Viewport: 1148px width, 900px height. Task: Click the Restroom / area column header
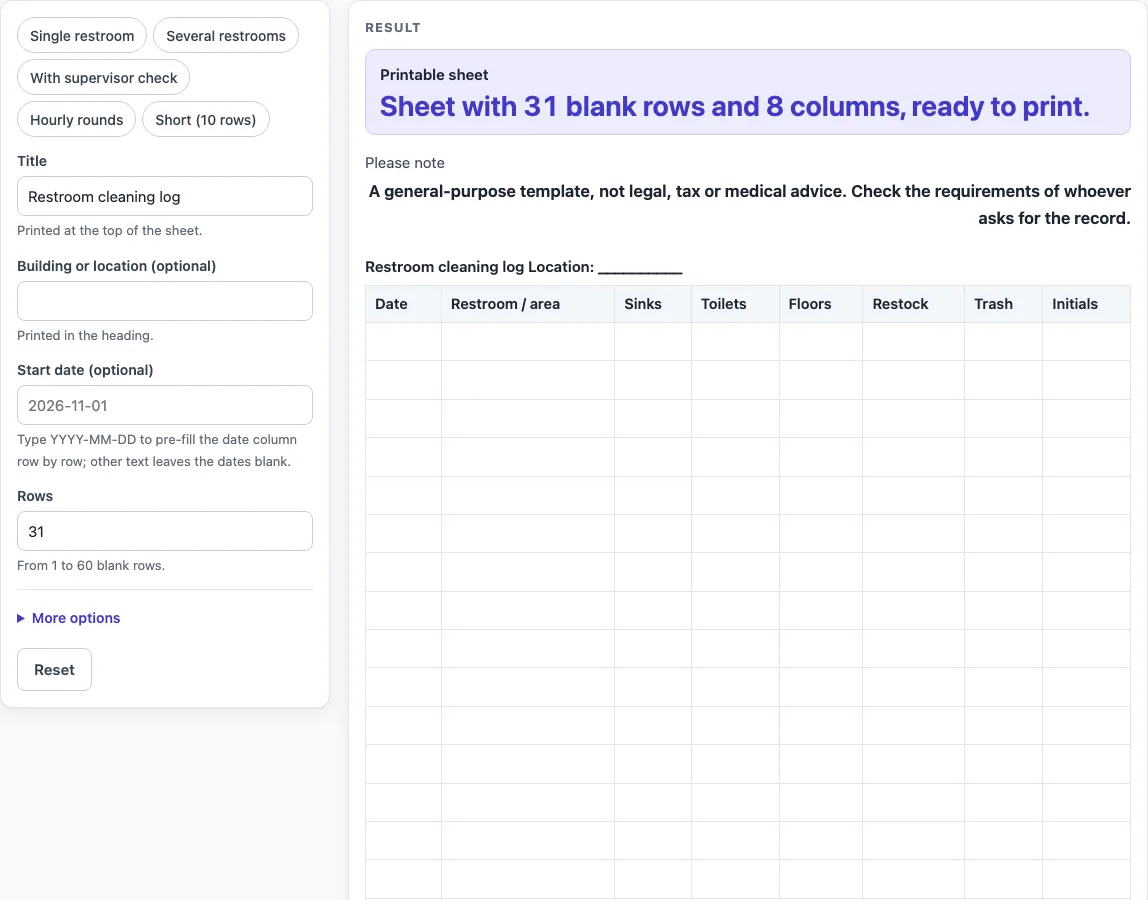point(528,304)
